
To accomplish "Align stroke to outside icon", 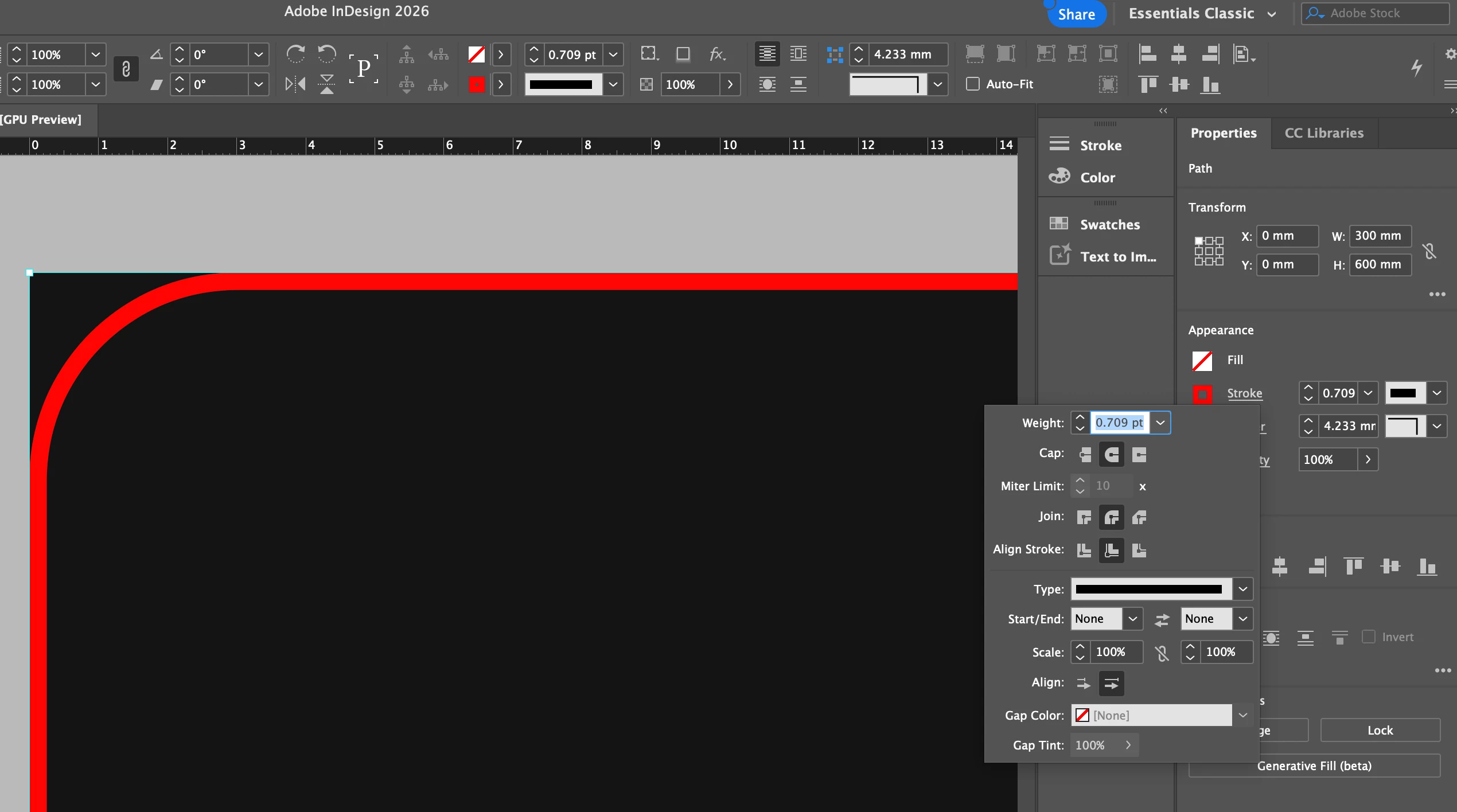I will point(1139,550).
